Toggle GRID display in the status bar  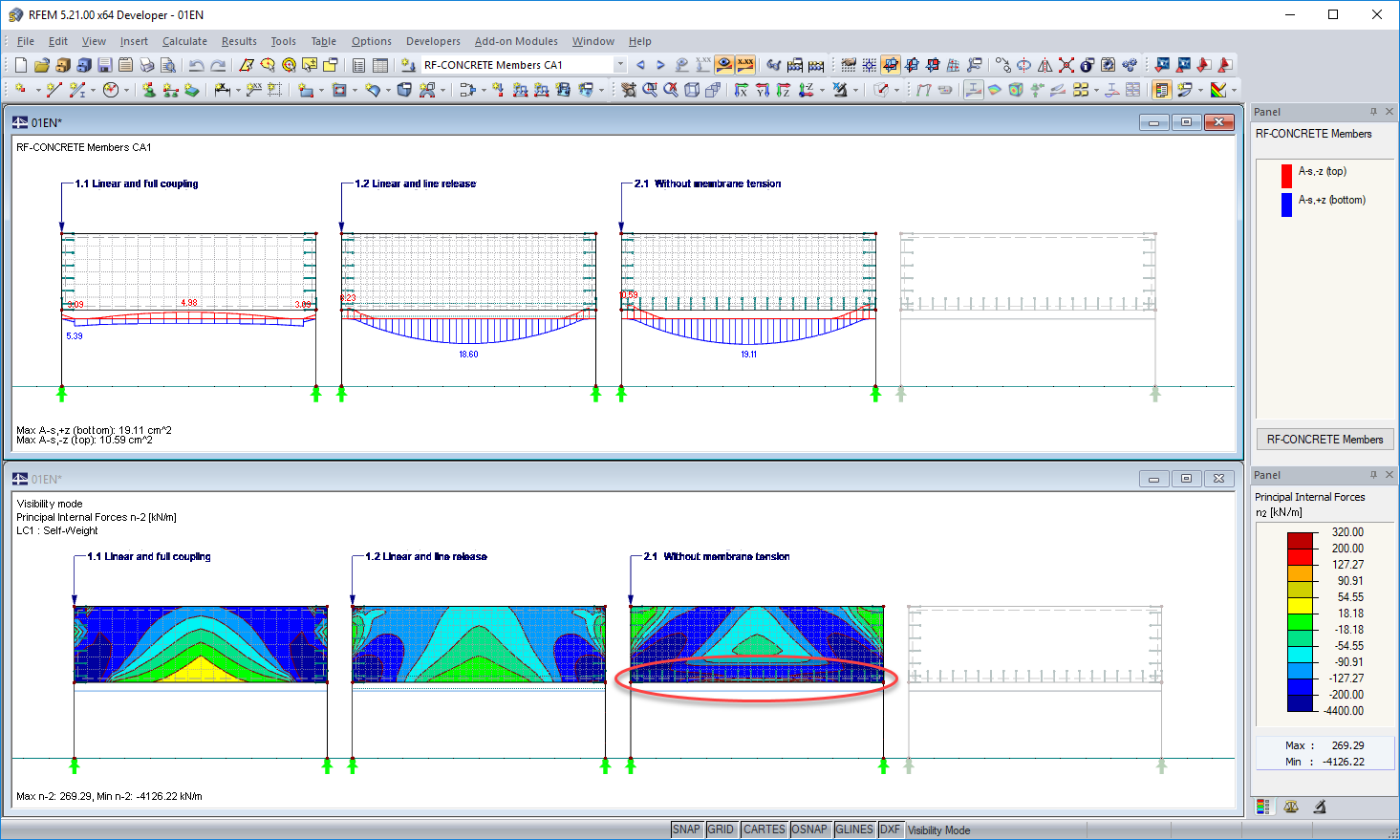(x=722, y=829)
